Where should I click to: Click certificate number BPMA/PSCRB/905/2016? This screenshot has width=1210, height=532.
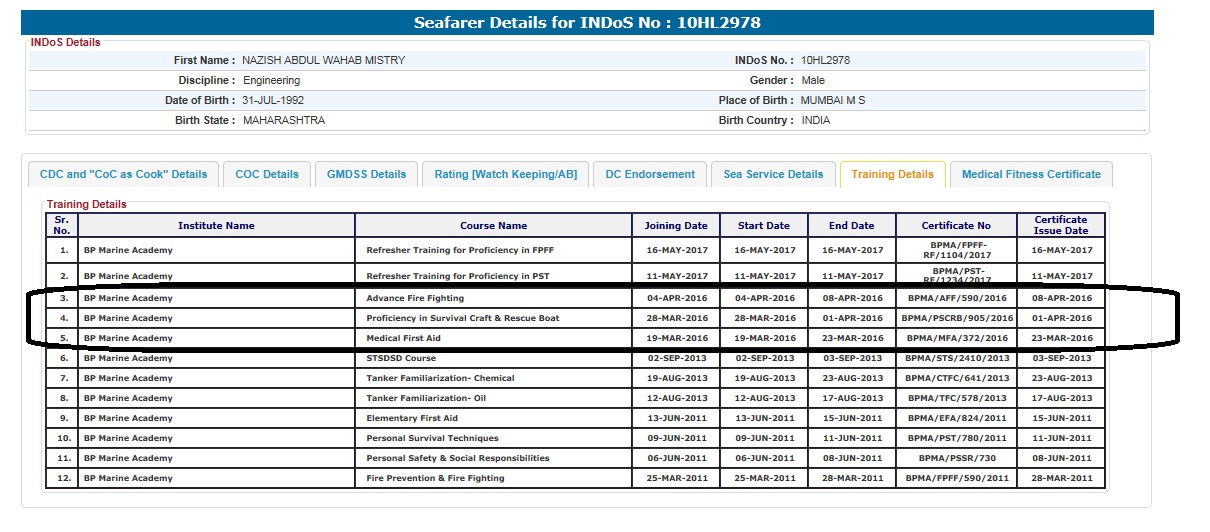pyautogui.click(x=956, y=318)
